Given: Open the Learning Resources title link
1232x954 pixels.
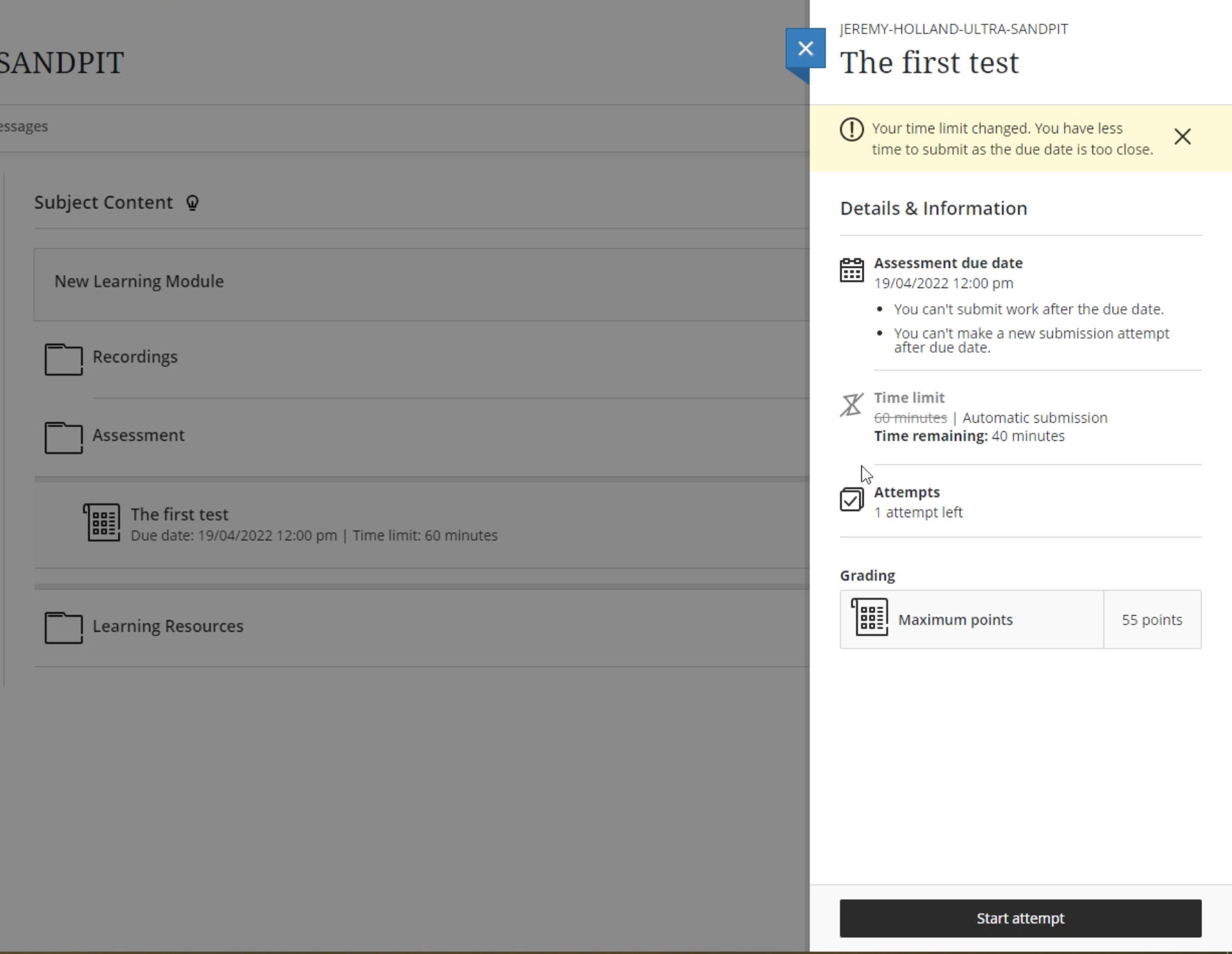Looking at the screenshot, I should coord(167,626).
